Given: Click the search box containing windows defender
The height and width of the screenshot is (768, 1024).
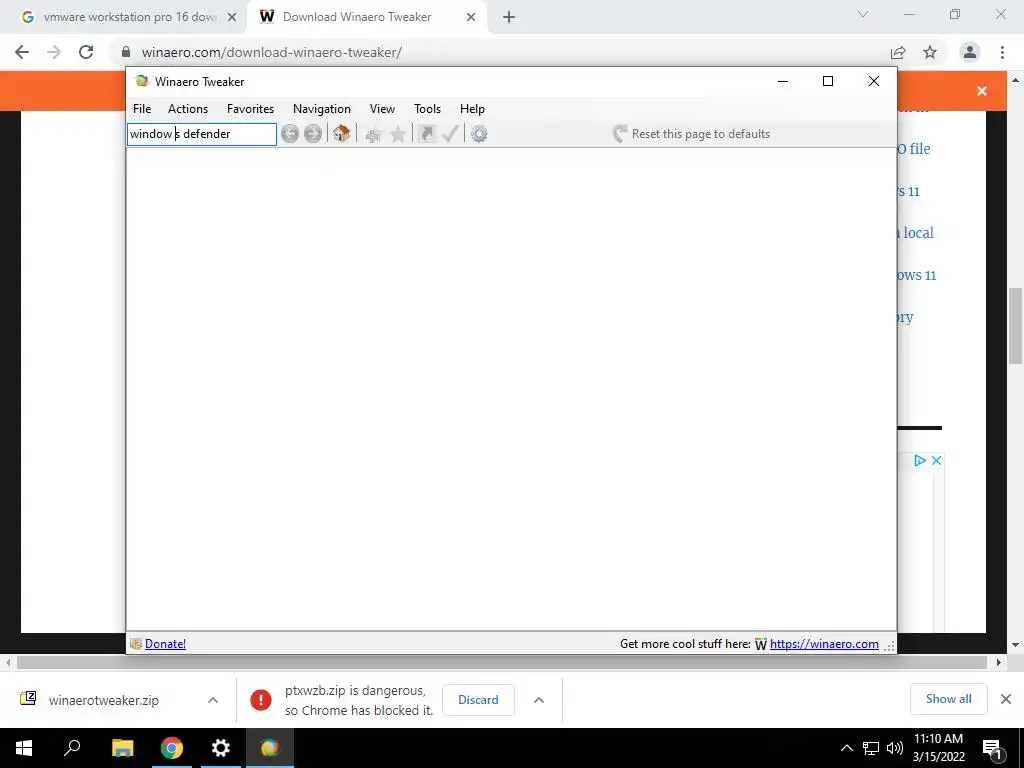Looking at the screenshot, I should pyautogui.click(x=202, y=134).
